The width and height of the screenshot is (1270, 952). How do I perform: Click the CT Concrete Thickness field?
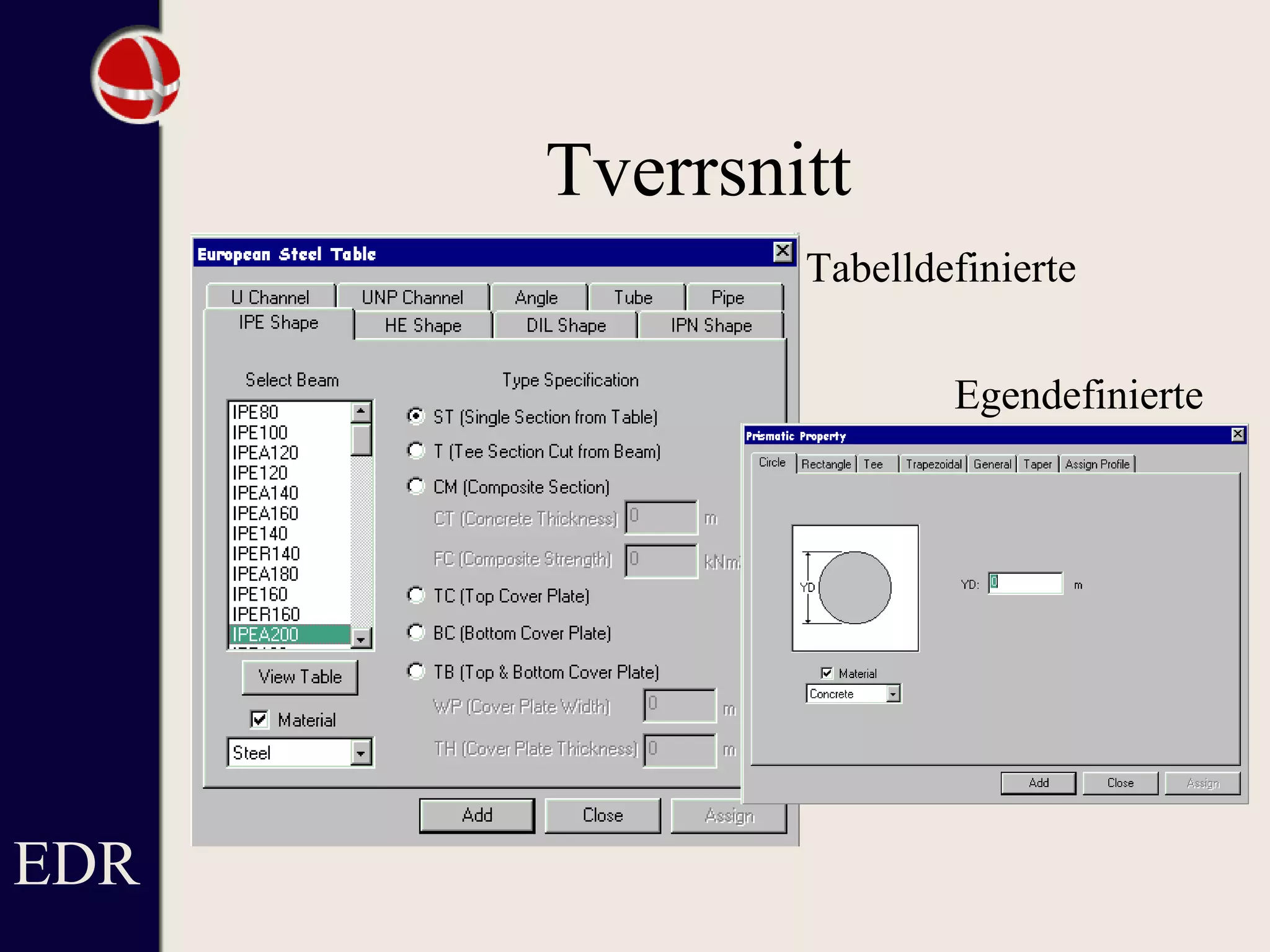661,518
